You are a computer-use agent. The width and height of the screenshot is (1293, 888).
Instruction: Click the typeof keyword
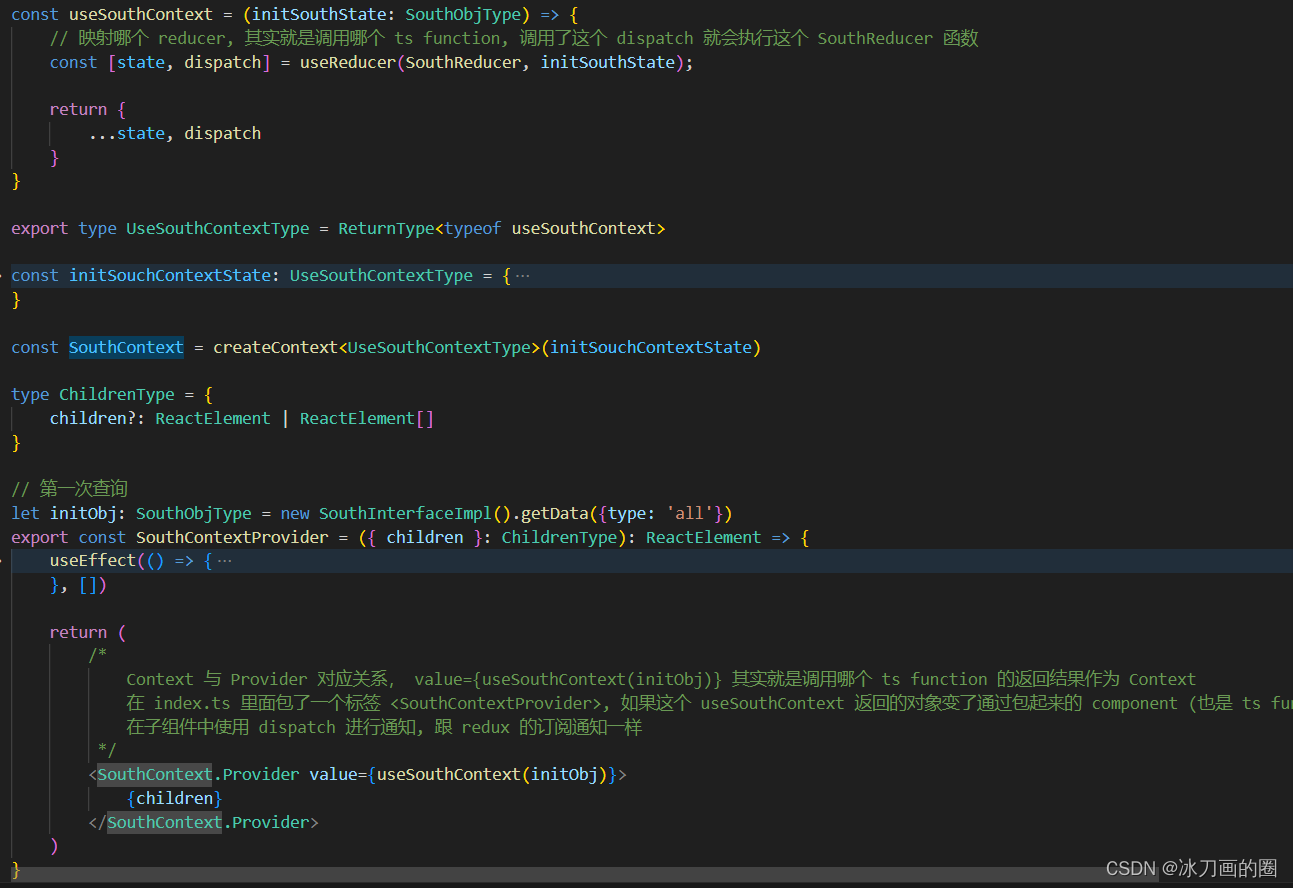click(x=473, y=228)
